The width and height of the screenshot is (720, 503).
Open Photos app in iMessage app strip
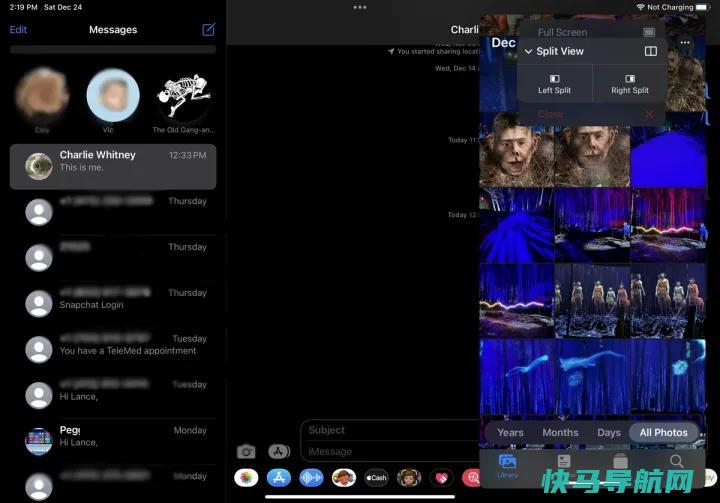246,478
